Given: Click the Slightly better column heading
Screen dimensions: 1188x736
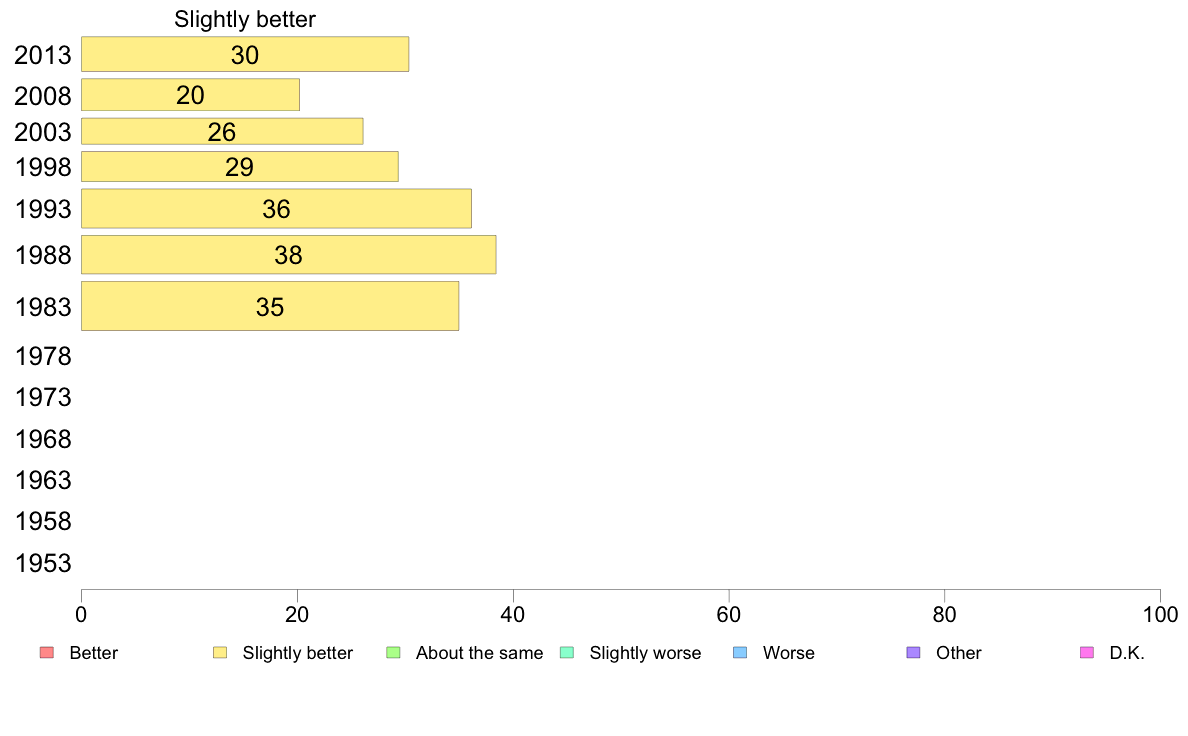Looking at the screenshot, I should [245, 19].
